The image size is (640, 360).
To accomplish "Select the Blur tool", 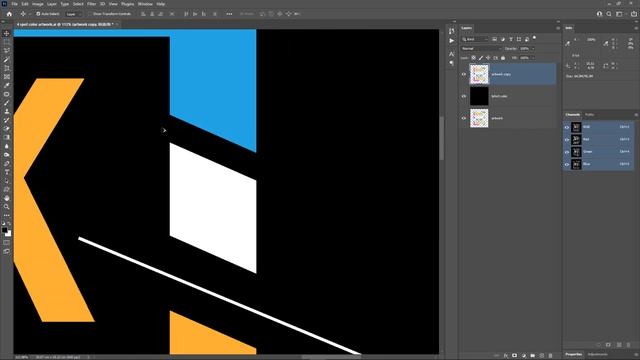I will pyautogui.click(x=7, y=146).
